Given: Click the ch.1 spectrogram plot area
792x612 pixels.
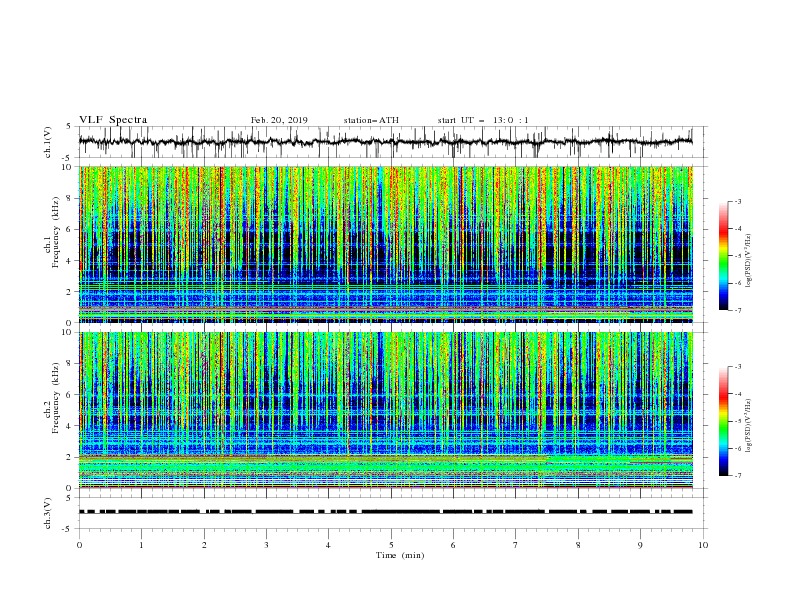Looking at the screenshot, I should [386, 244].
